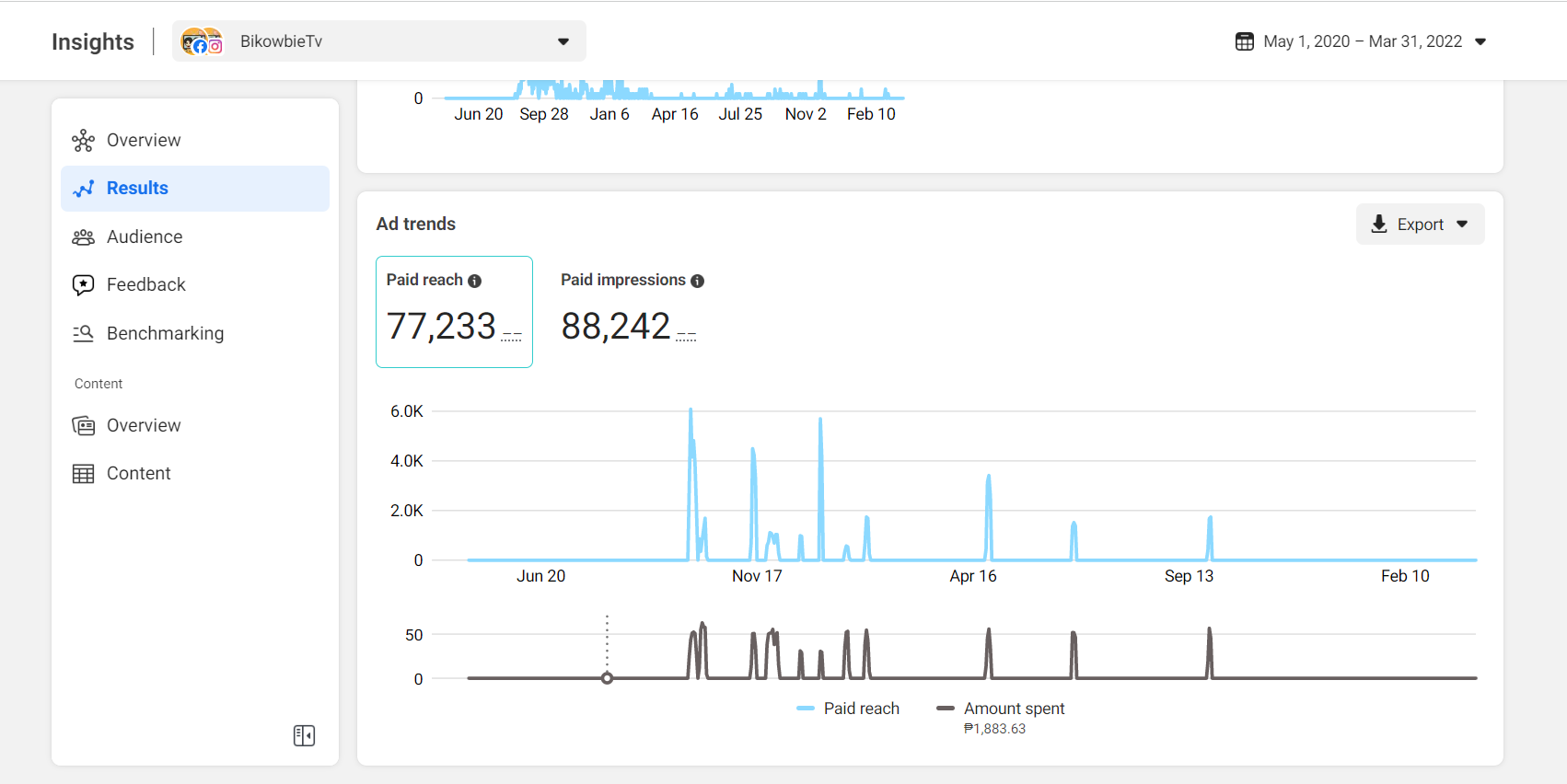Open the Benchmarking search icon
Viewport: 1567px width, 784px height.
[x=83, y=333]
